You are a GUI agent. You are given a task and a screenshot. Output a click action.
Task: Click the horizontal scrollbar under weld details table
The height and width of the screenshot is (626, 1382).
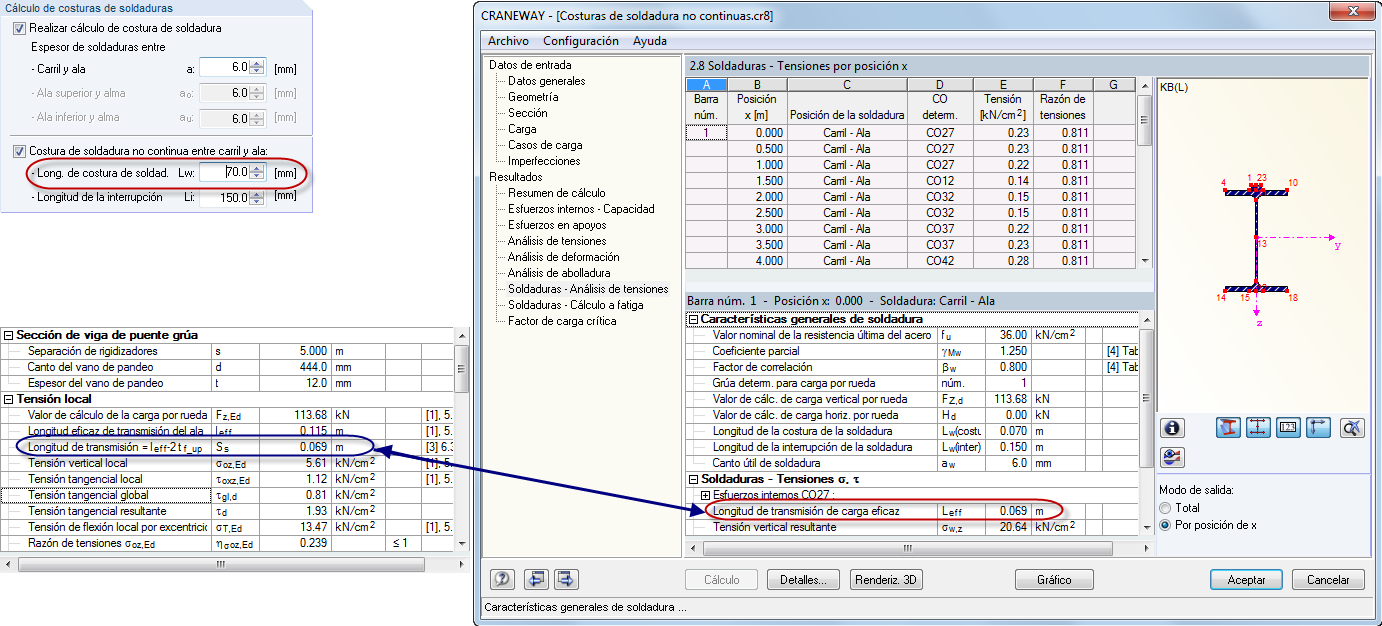(910, 547)
